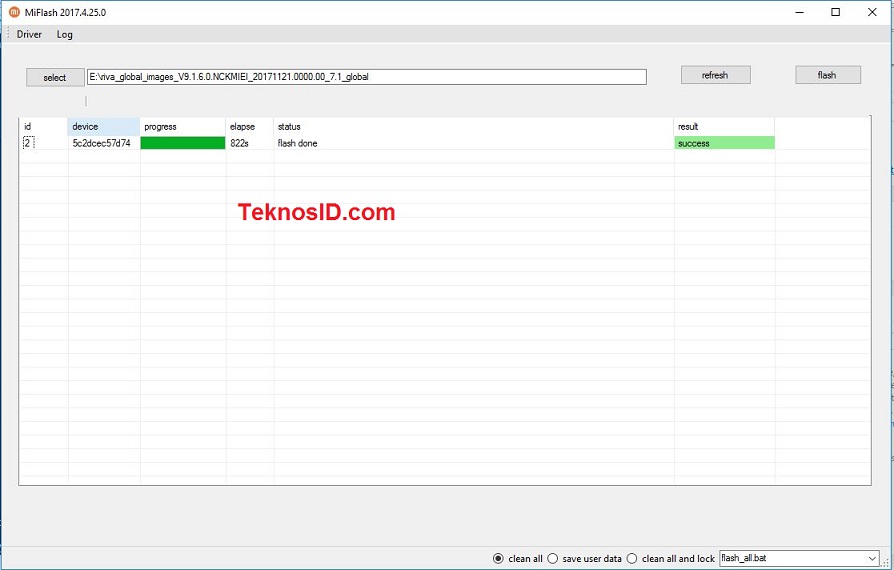Image resolution: width=894 pixels, height=570 pixels.
Task: Click the id cell showing 2
Action: pyautogui.click(x=29, y=143)
